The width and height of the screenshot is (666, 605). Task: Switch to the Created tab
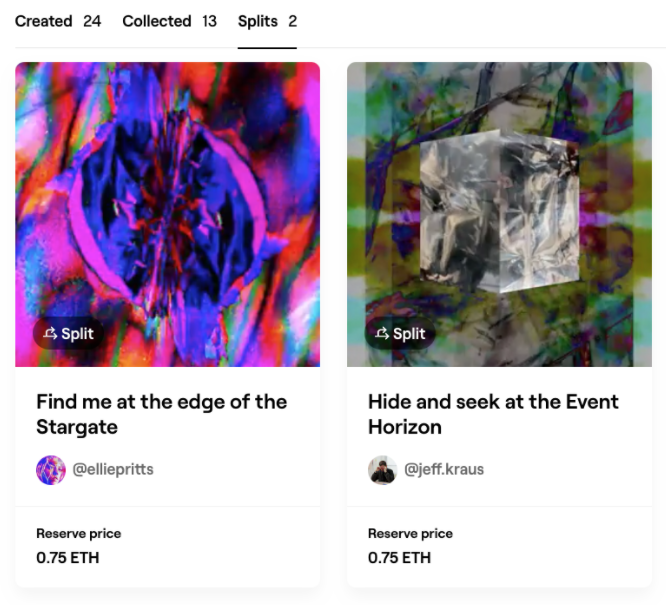point(44,21)
